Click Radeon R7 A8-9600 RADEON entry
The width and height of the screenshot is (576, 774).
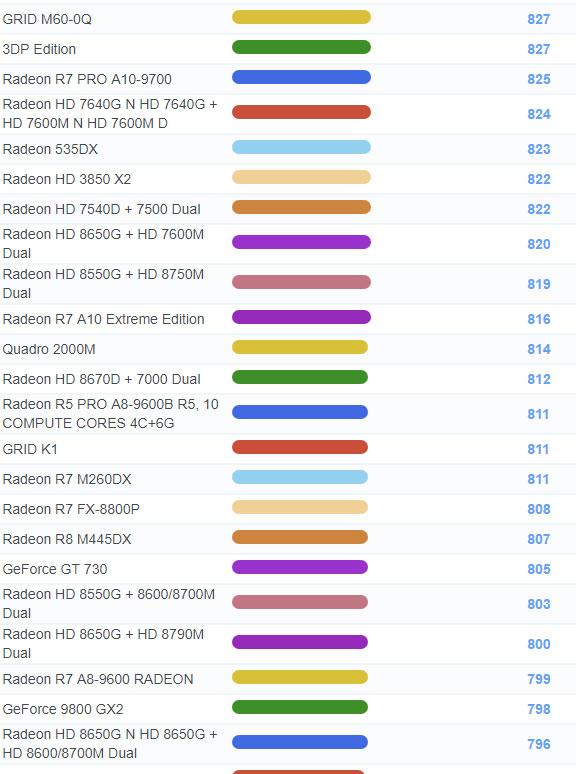coord(98,679)
